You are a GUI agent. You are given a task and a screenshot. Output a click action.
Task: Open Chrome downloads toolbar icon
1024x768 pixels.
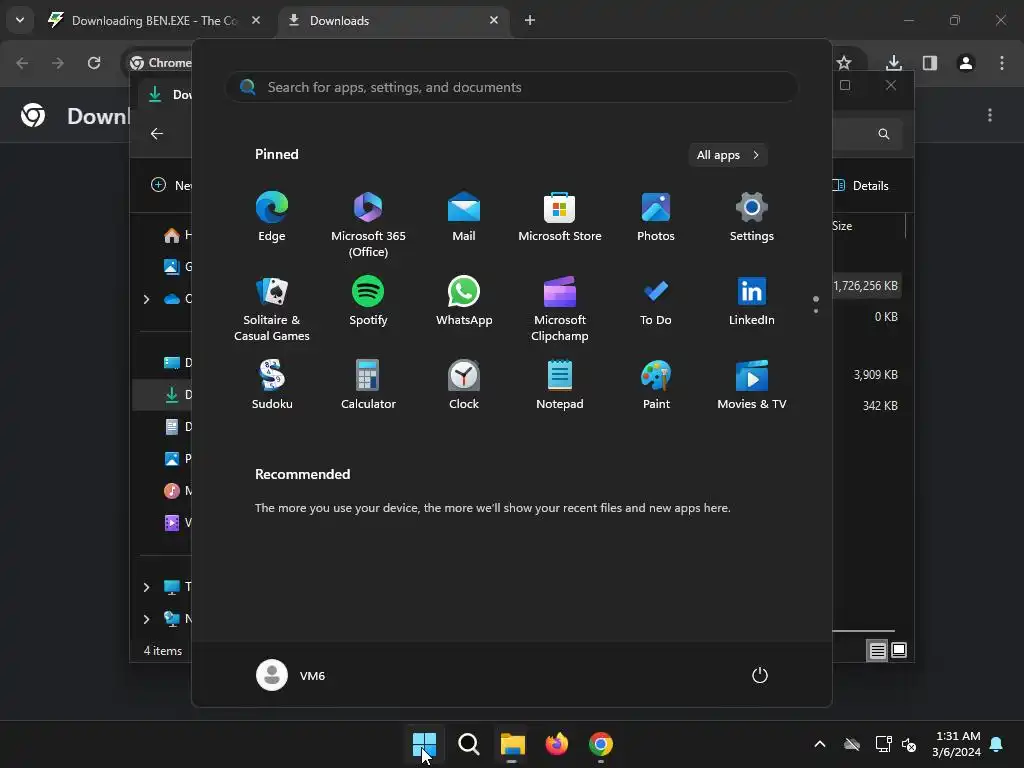[x=893, y=63]
